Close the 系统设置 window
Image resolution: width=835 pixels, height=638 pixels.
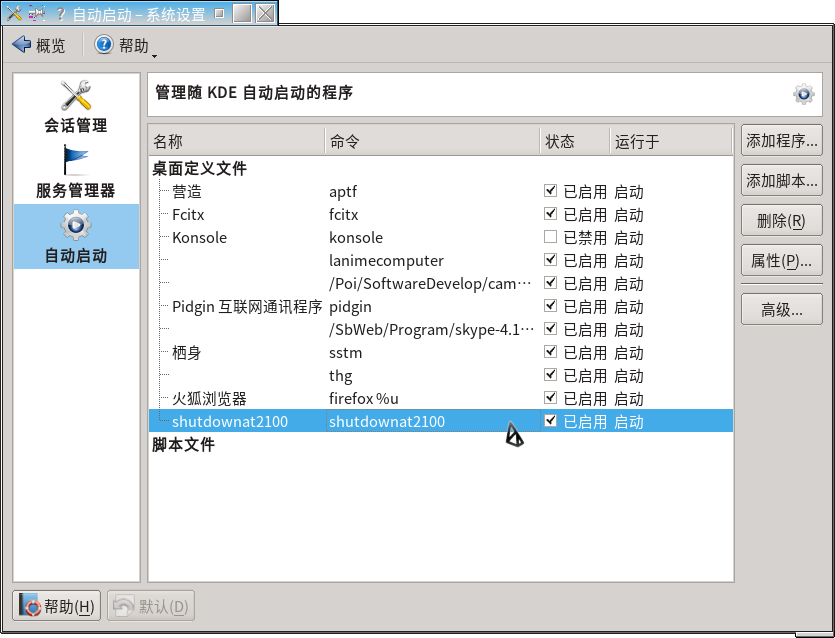[x=265, y=13]
